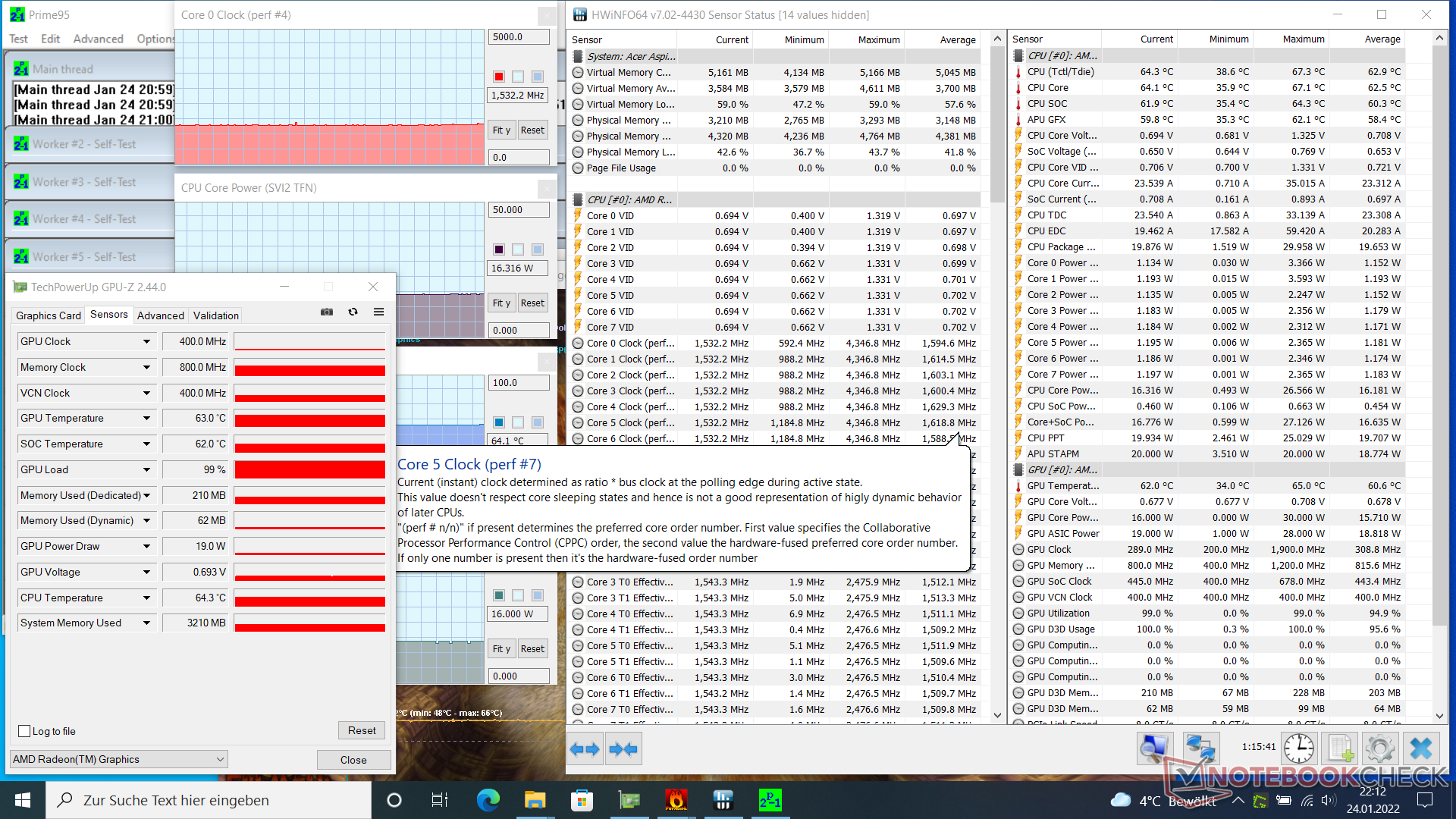Enable the Log to file checkbox
This screenshot has height=819, width=1456.
tap(24, 731)
